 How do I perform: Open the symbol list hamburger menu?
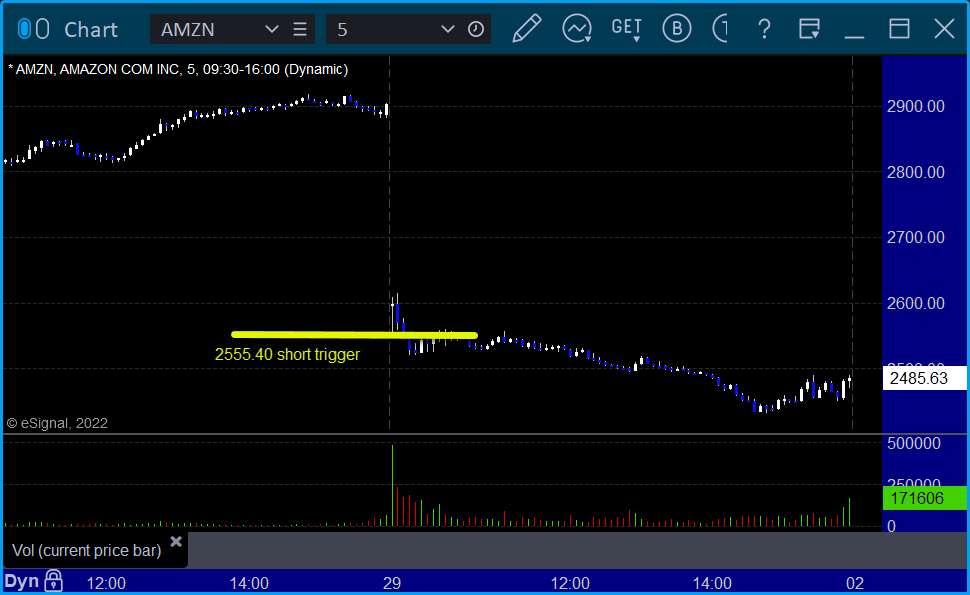click(x=300, y=29)
